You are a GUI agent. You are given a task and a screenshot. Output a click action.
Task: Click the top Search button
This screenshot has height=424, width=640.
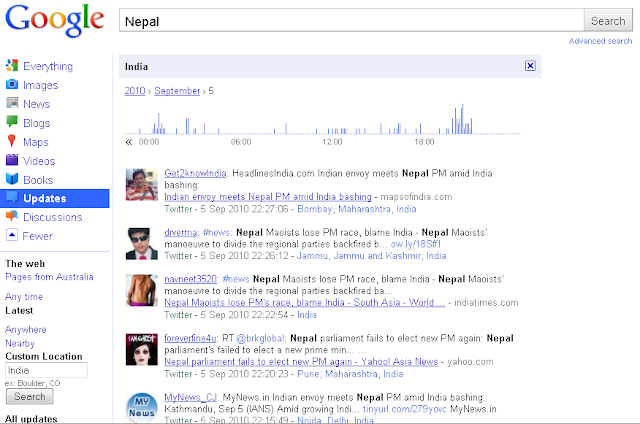click(608, 21)
